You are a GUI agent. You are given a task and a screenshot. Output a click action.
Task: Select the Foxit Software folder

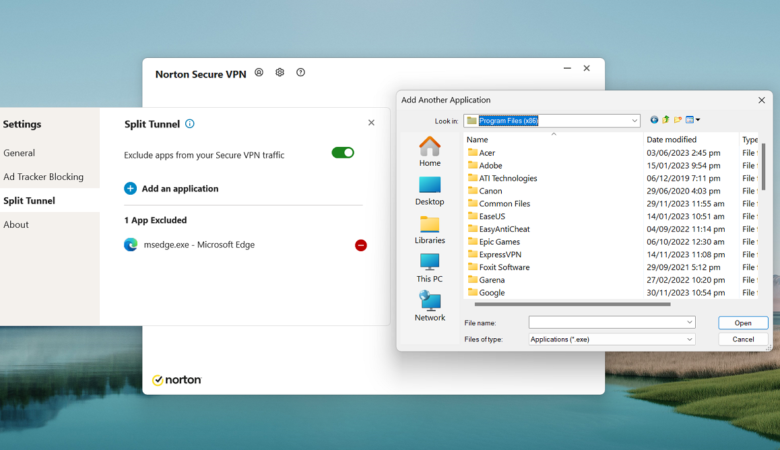pos(499,267)
